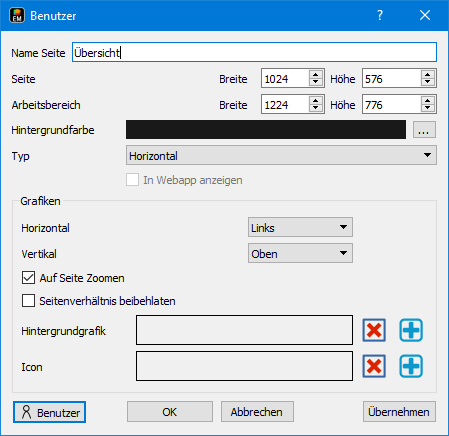Viewport: 449px width, 436px height.
Task: Increase Seite Höhe with up arrow
Action: click(x=427, y=74)
